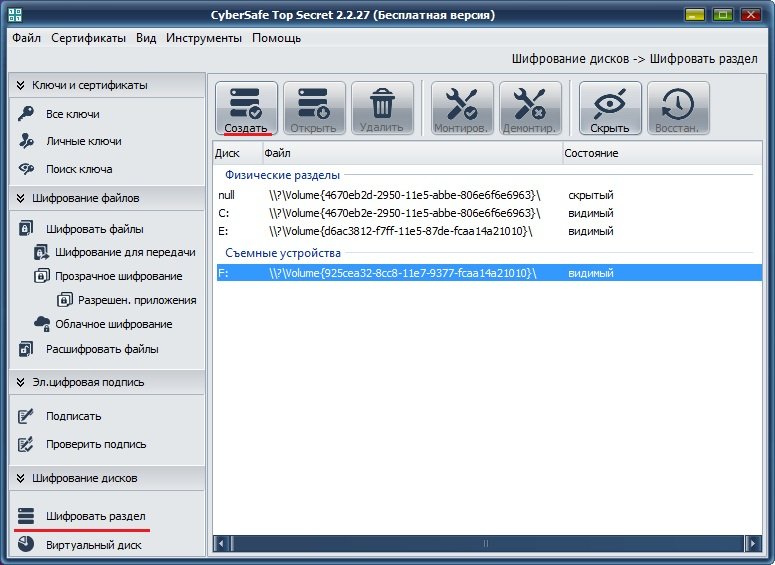Click the Восстан. restore clock button
This screenshot has height=565, width=775.
(x=678, y=108)
